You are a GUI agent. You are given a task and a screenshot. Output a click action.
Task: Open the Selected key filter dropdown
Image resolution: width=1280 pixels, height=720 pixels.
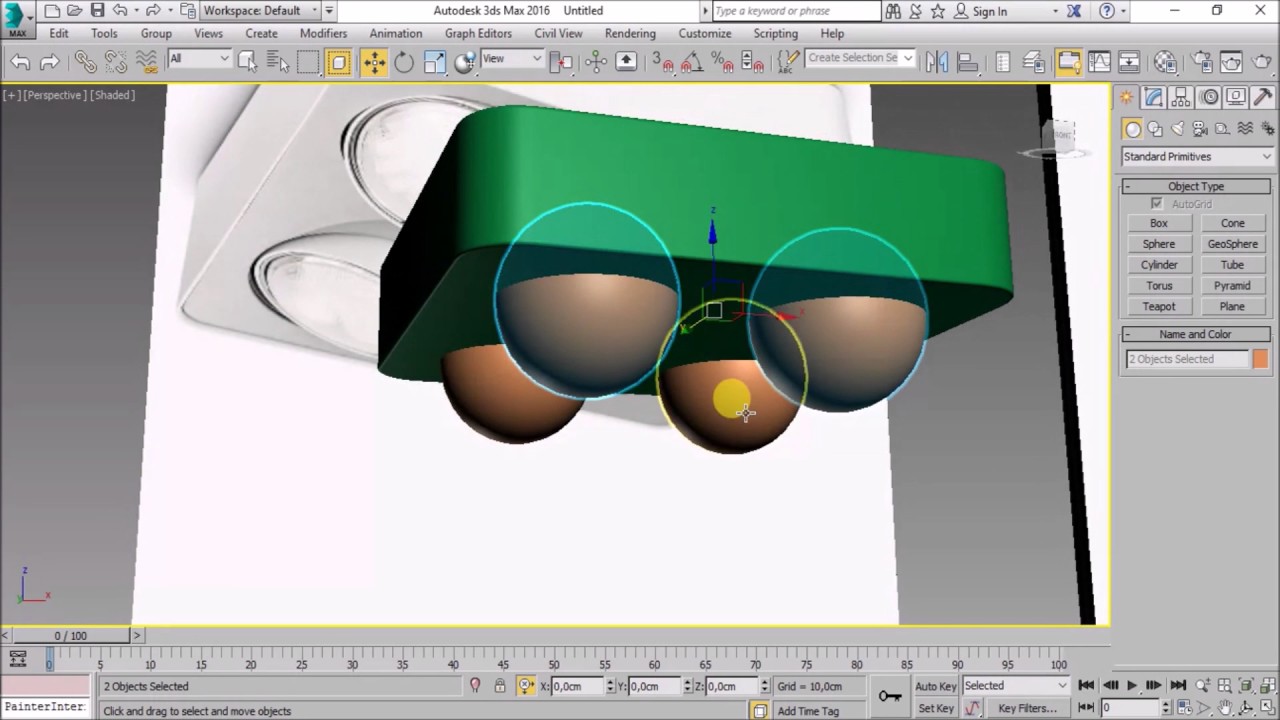[1015, 686]
